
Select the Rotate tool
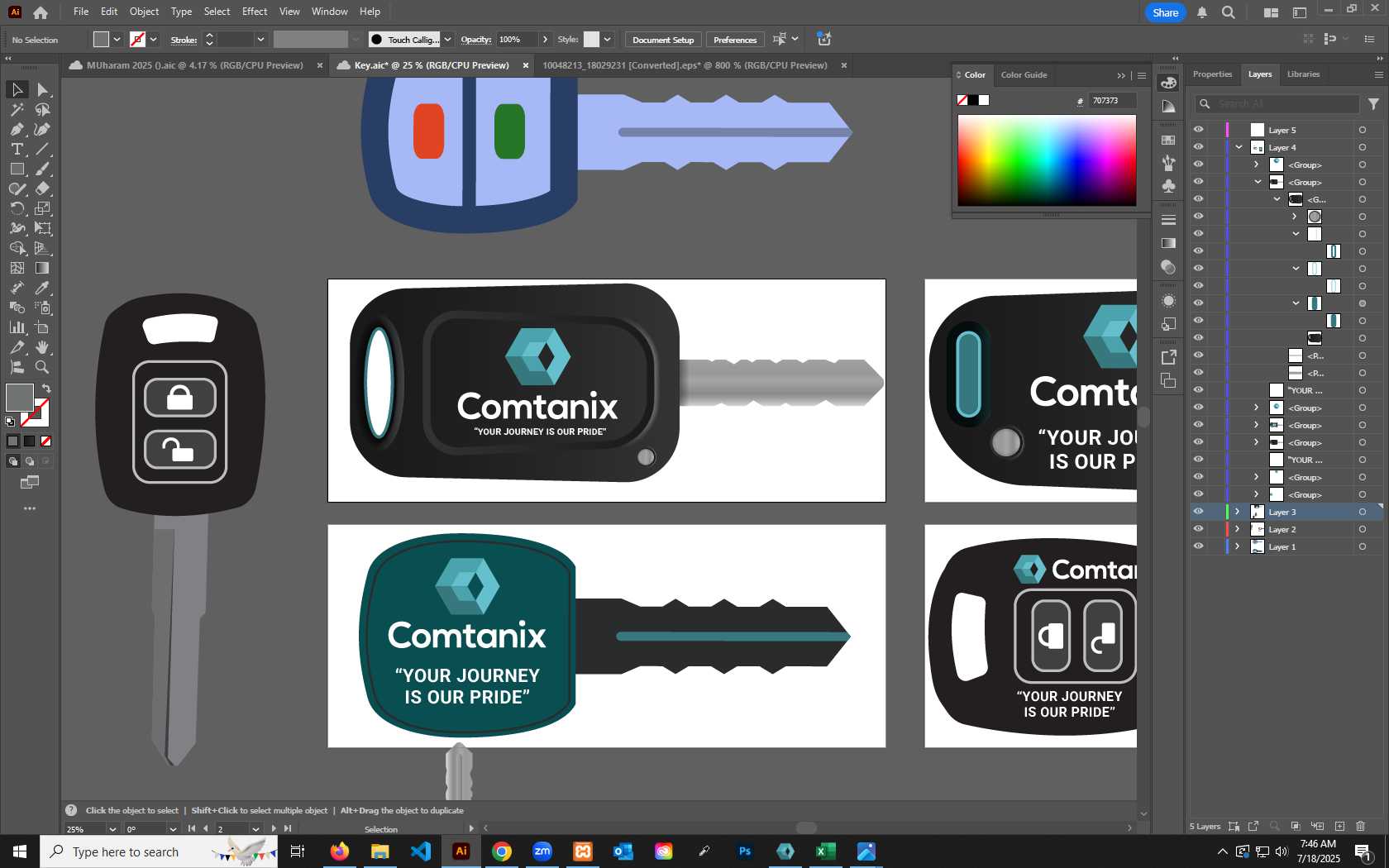(17, 208)
